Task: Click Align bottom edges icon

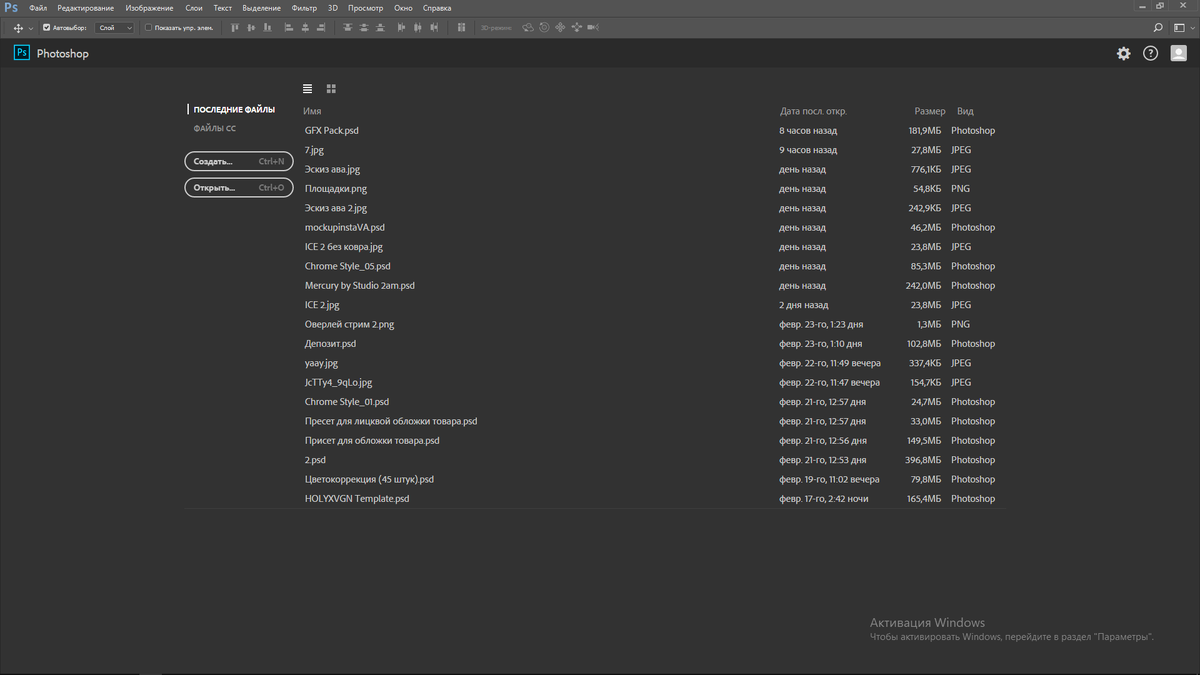Action: pyautogui.click(x=267, y=28)
